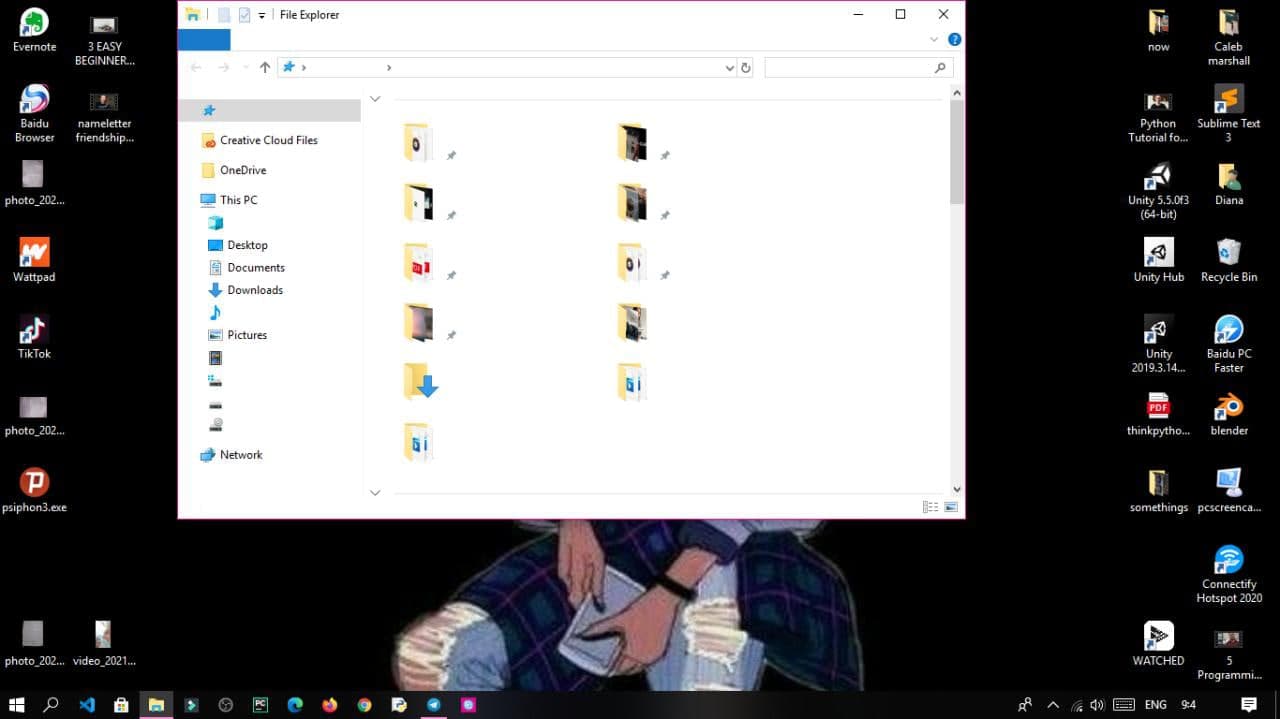The image size is (1280, 719).
Task: Open the Action Center notifications
Action: tap(1248, 704)
